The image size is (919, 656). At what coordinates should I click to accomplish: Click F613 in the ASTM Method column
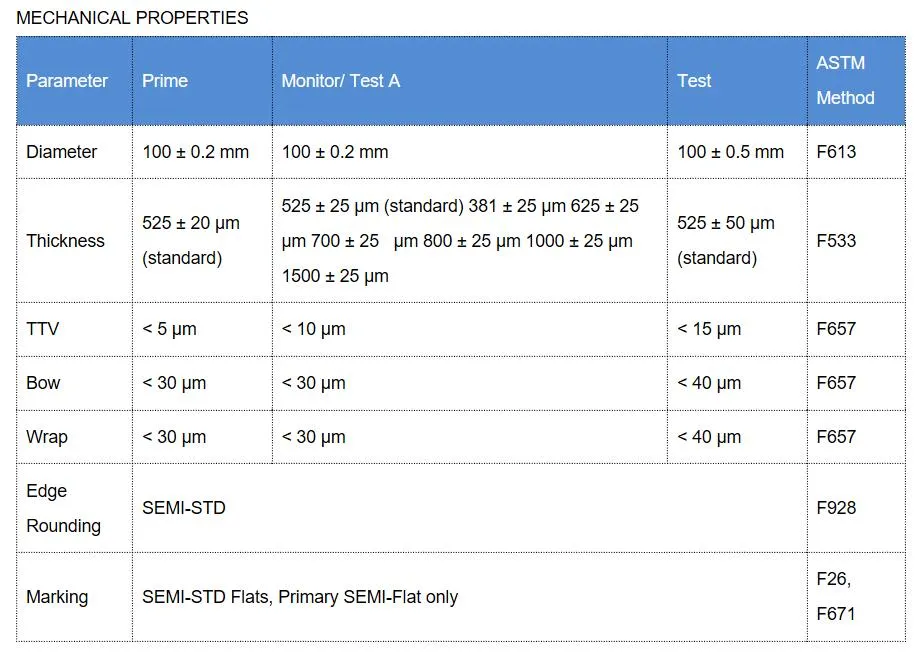pyautogui.click(x=836, y=152)
